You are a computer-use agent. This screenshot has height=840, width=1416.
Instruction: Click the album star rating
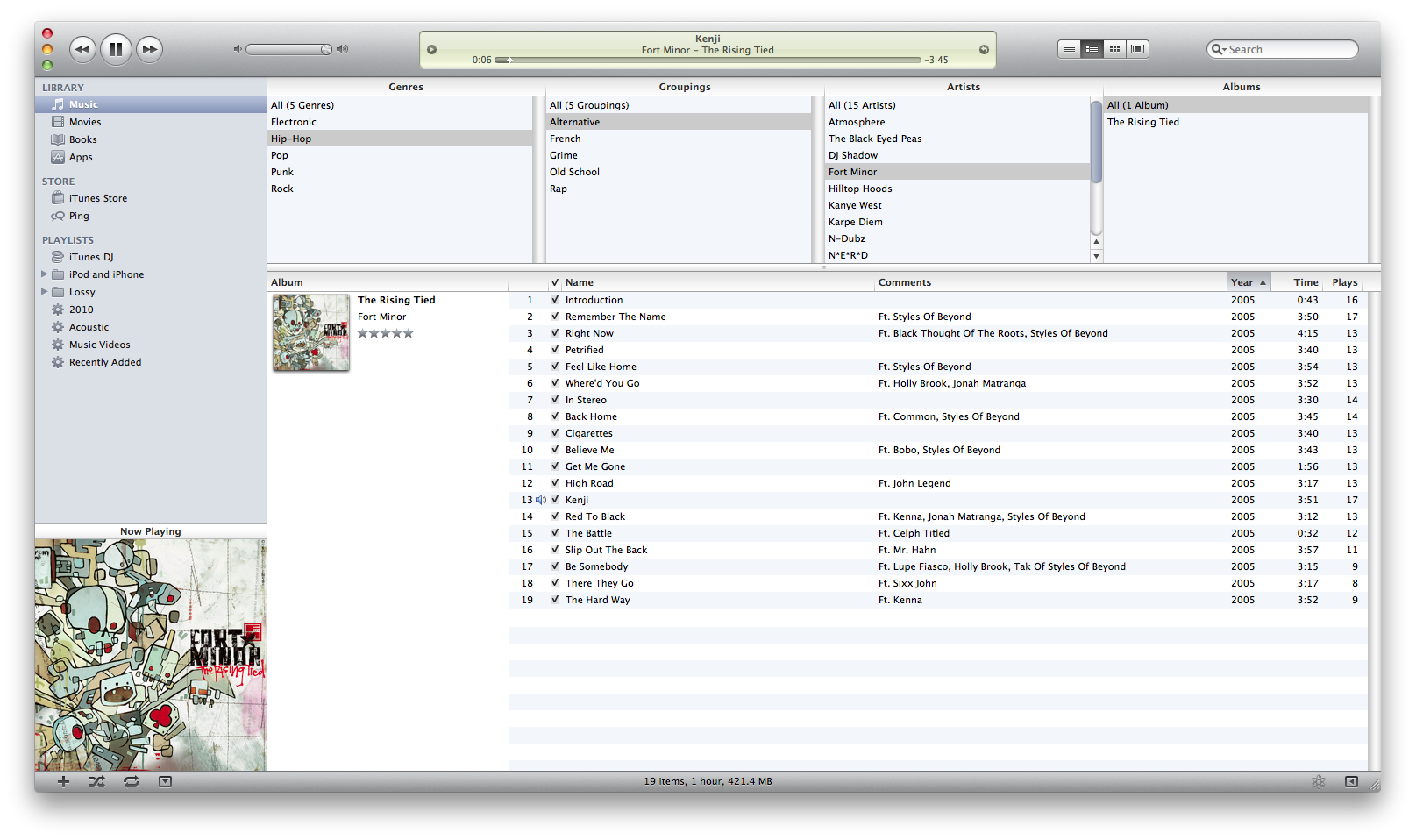tap(385, 333)
